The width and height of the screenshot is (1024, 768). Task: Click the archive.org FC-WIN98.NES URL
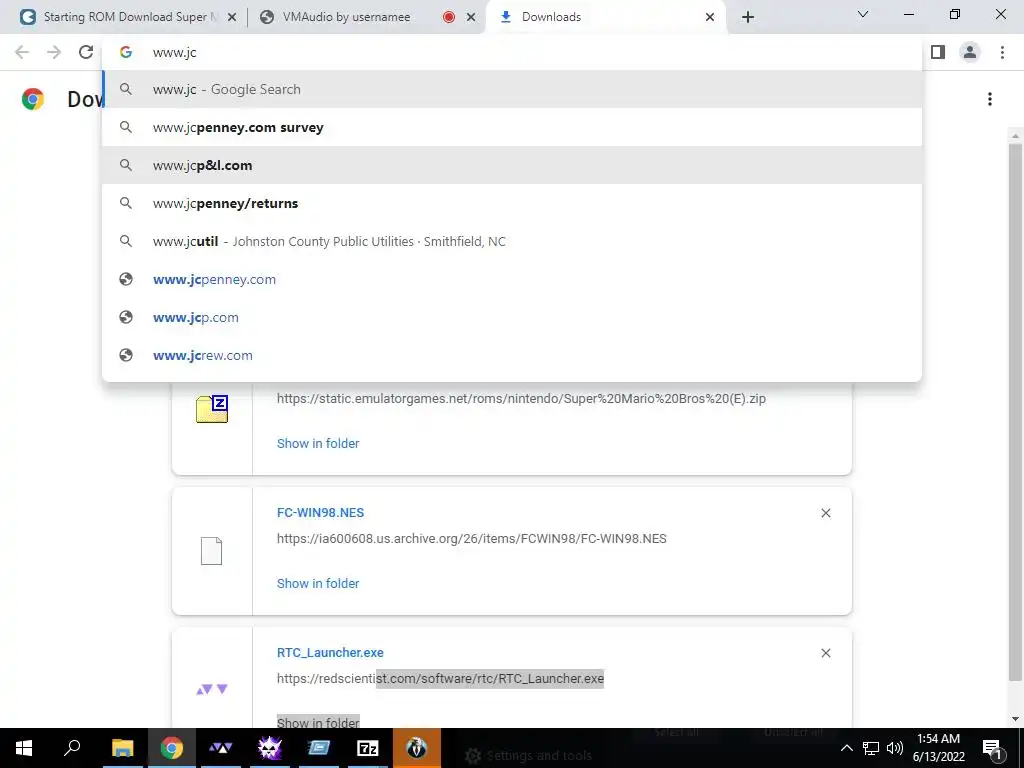pyautogui.click(x=472, y=539)
